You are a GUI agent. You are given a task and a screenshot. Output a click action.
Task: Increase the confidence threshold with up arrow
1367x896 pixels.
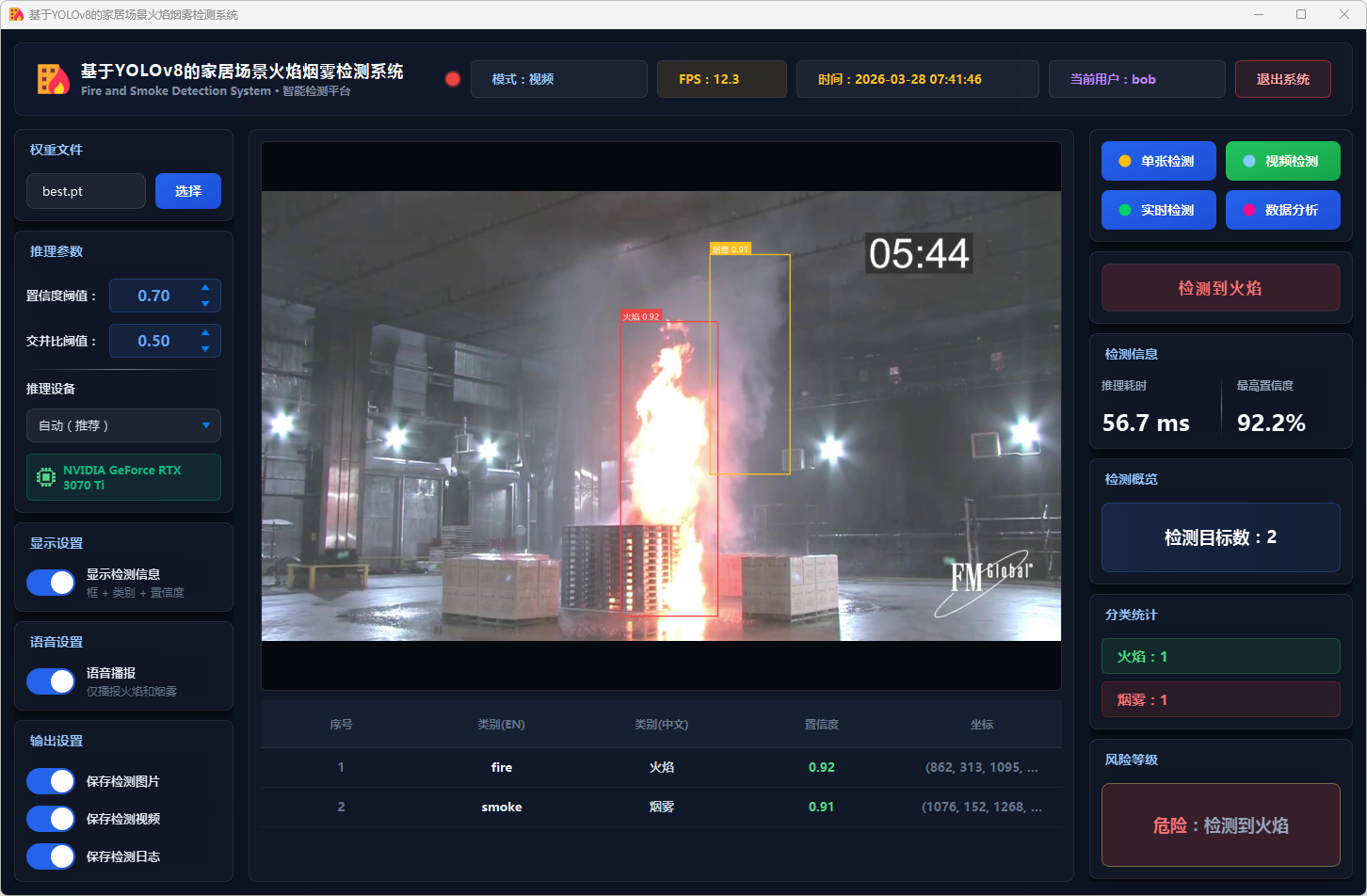click(205, 287)
